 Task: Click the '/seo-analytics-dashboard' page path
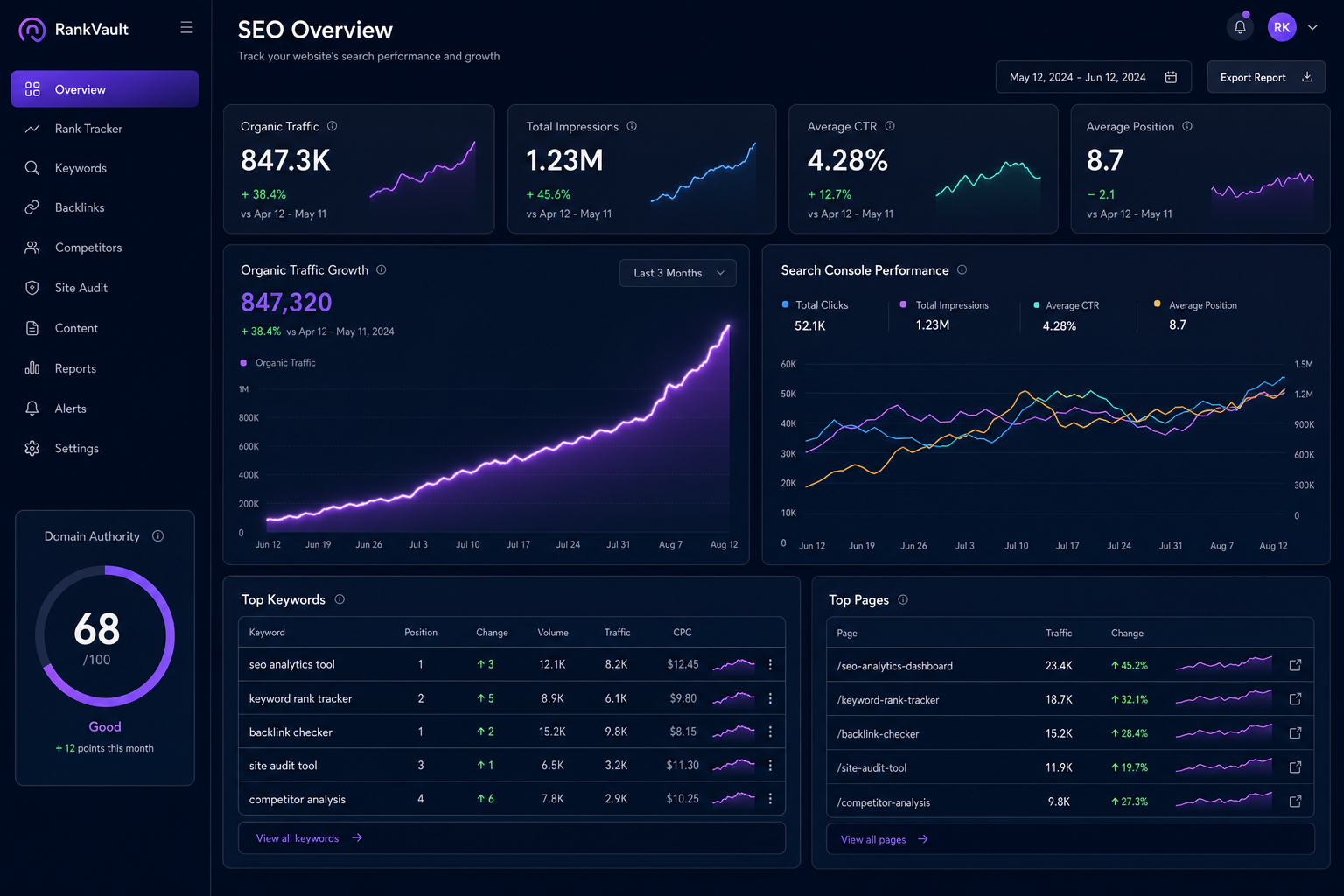point(895,666)
